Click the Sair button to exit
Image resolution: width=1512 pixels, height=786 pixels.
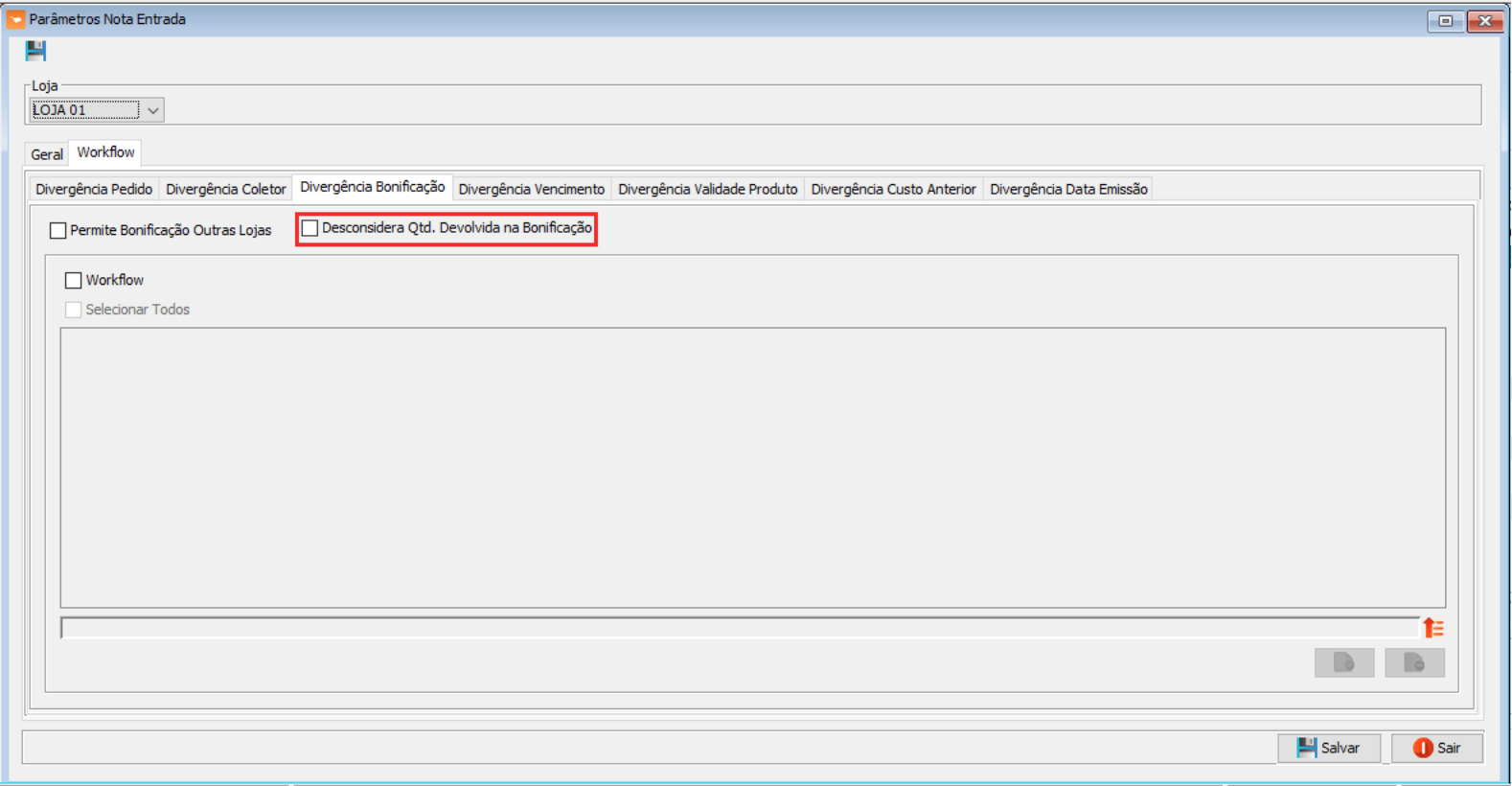coord(1436,748)
